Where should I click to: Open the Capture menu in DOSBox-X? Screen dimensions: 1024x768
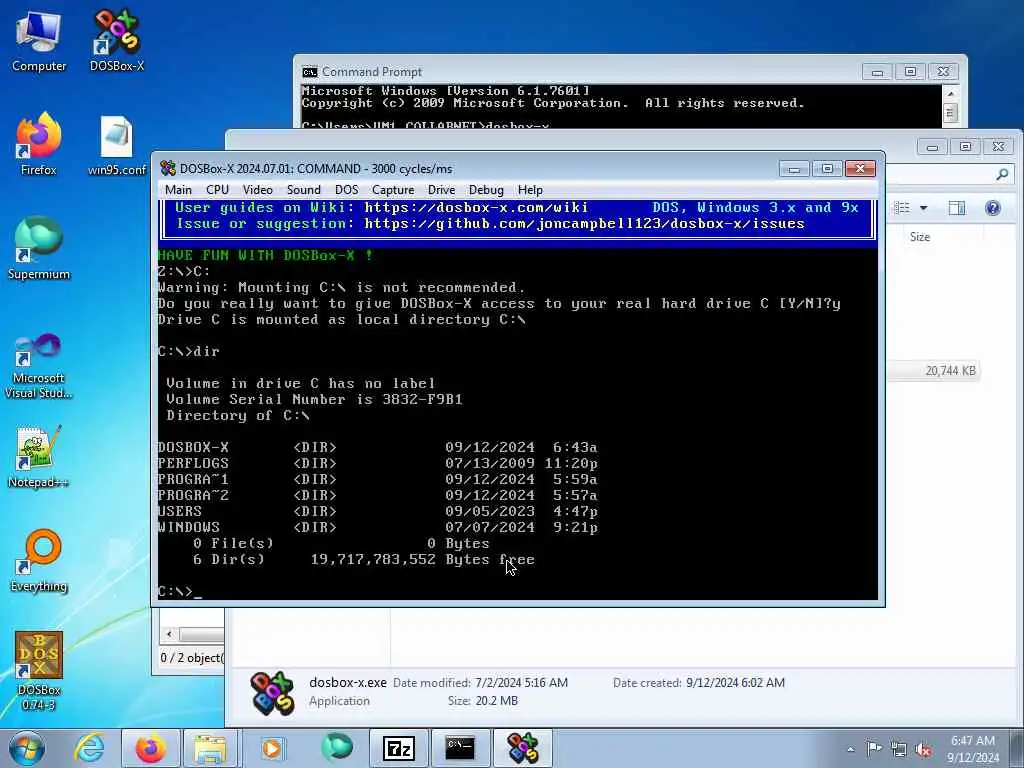pyautogui.click(x=393, y=190)
